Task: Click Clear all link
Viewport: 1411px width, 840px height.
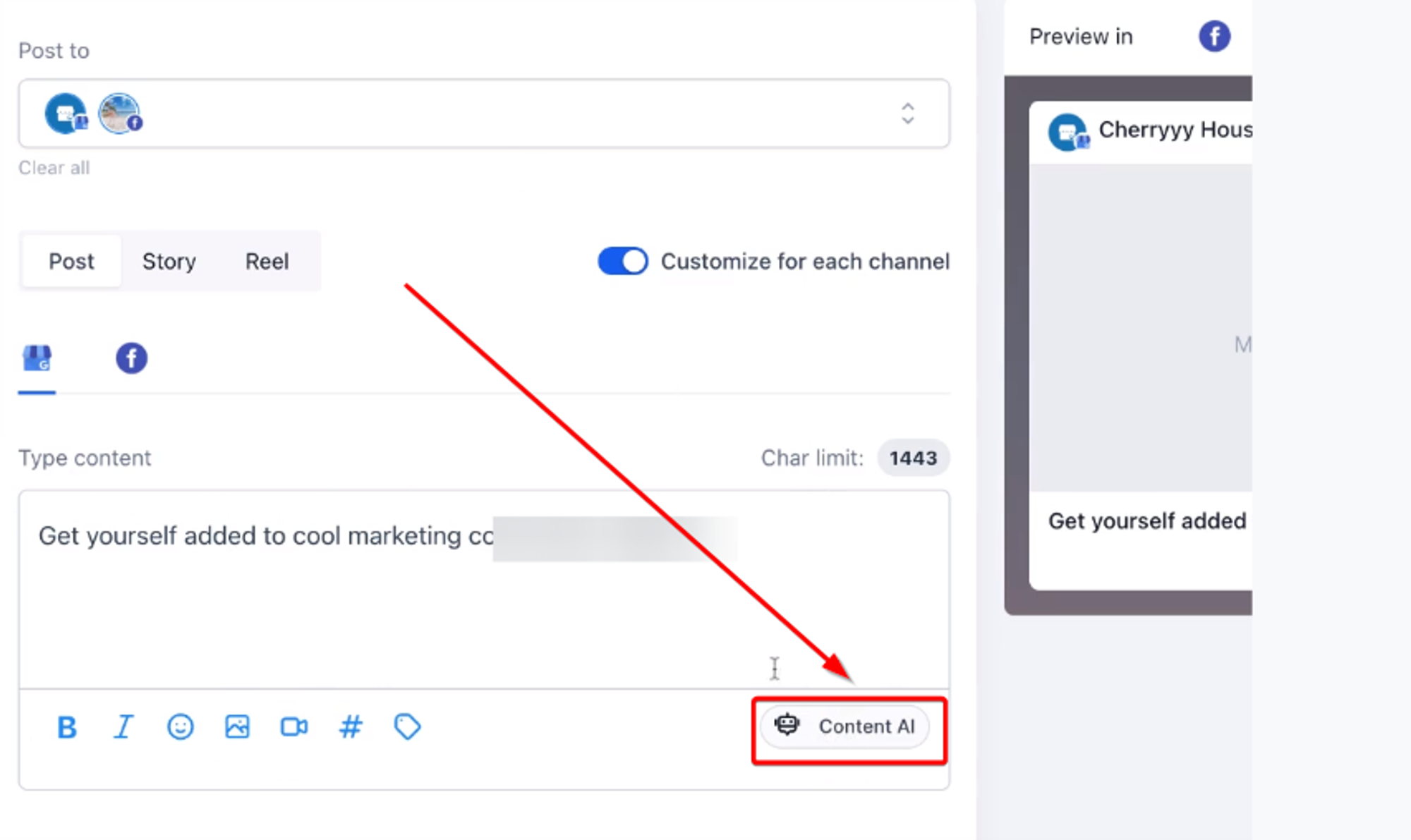Action: tap(54, 168)
